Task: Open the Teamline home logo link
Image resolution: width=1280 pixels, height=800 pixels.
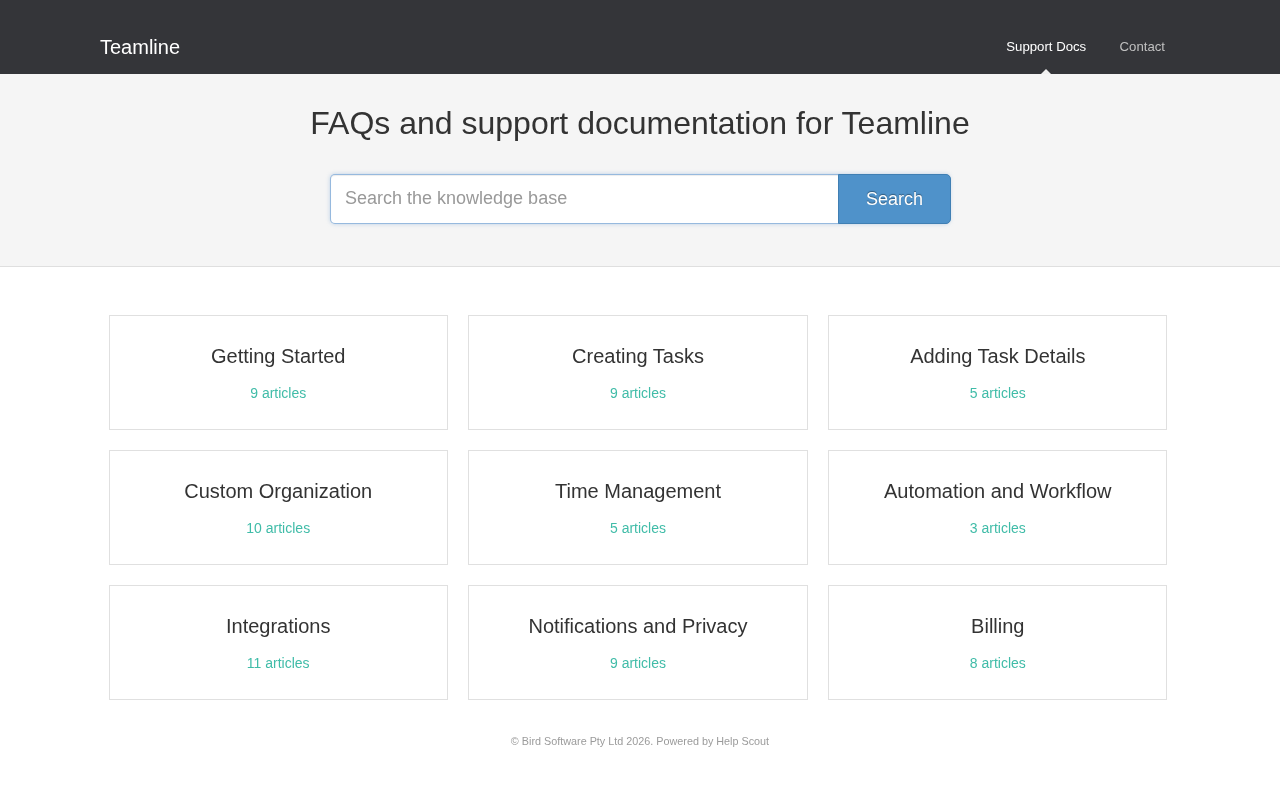Action: coord(140,47)
